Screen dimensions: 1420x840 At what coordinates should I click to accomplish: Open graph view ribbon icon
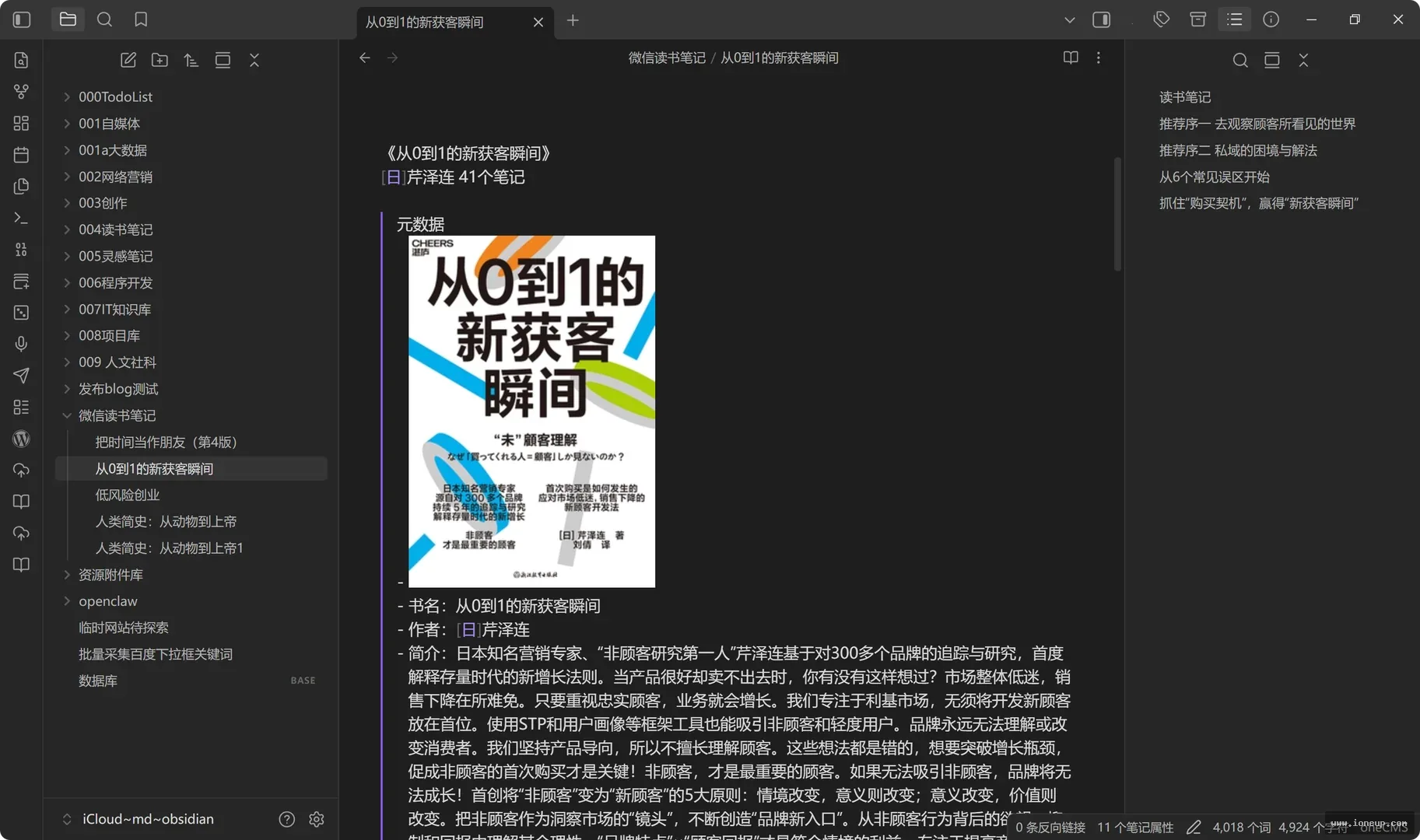coord(21,92)
